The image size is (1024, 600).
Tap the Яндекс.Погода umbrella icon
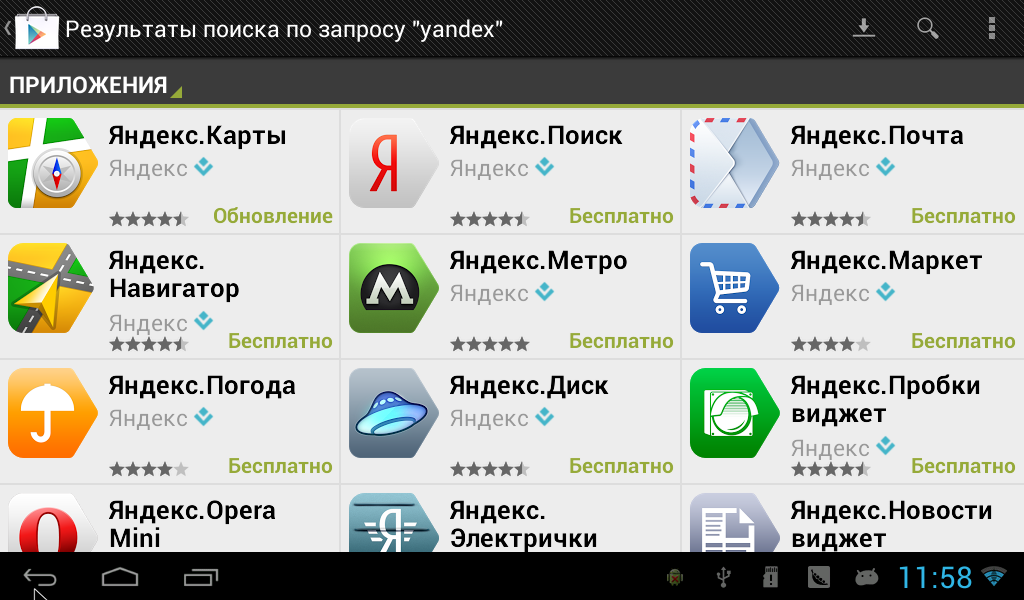click(53, 413)
